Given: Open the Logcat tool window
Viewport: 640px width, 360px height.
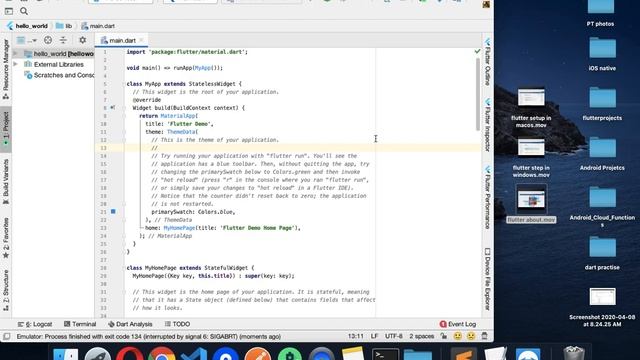Looking at the screenshot, I should pos(35,324).
